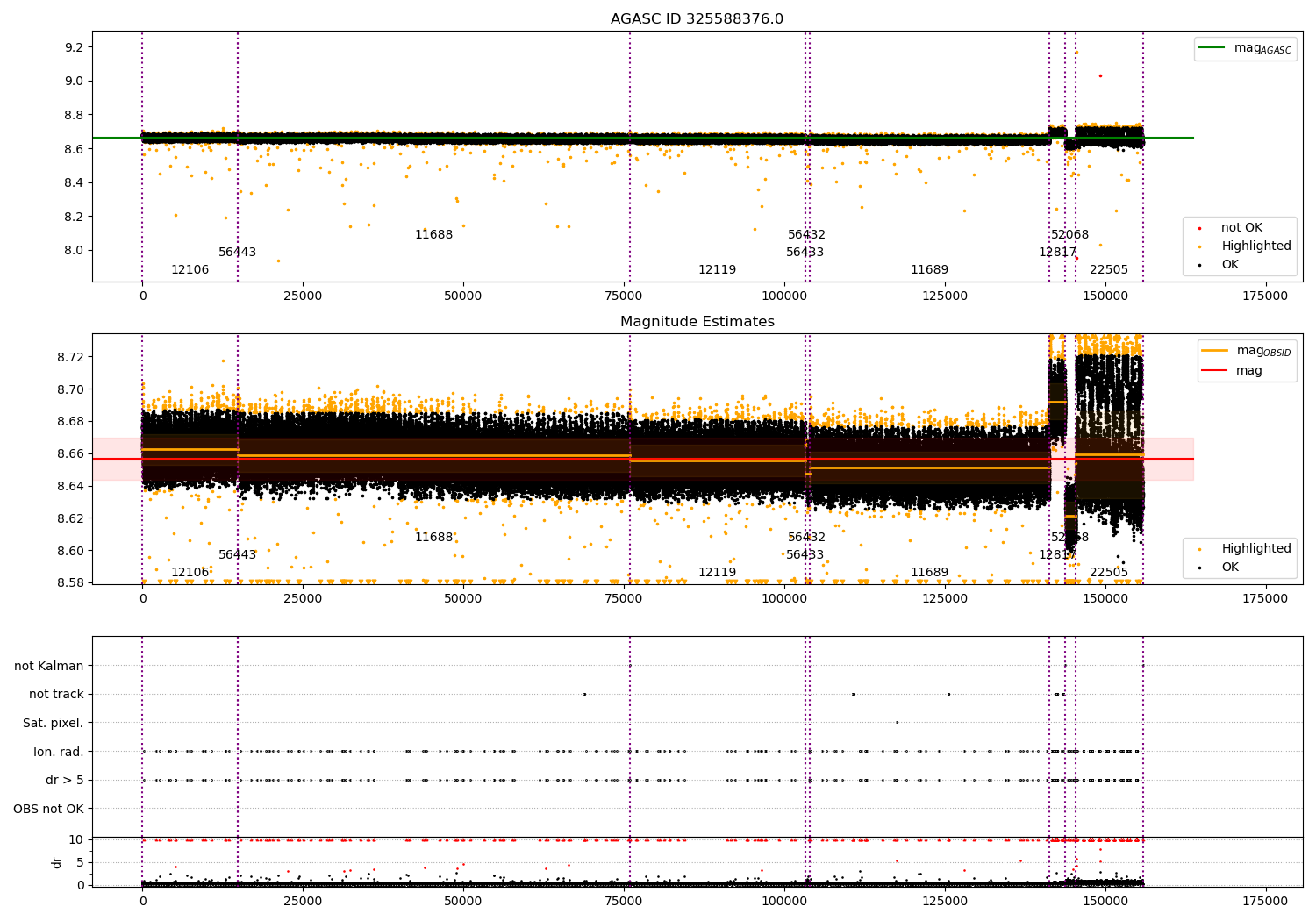The width and height of the screenshot is (1316, 921).
Task: Click the OBSID label 11688 in top plot
Action: [x=434, y=235]
